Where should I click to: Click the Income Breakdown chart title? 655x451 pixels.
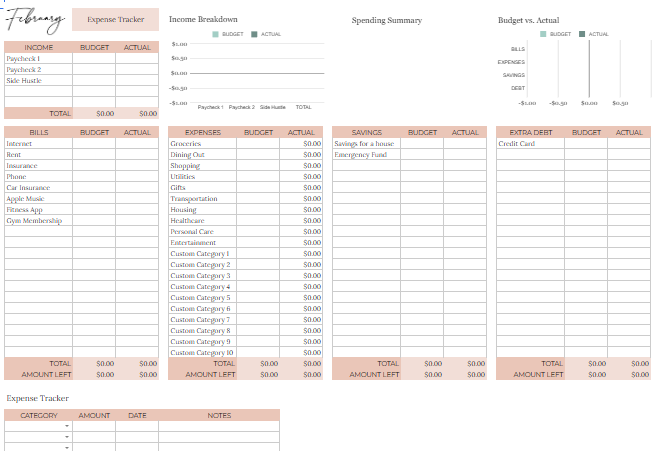point(203,19)
